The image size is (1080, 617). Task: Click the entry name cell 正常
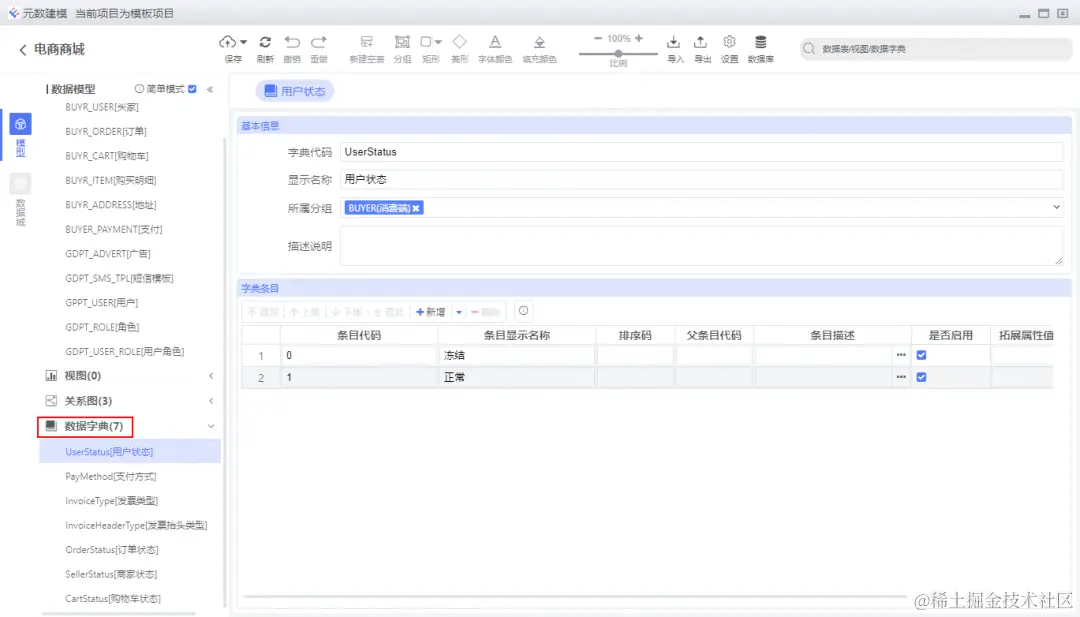(x=517, y=377)
